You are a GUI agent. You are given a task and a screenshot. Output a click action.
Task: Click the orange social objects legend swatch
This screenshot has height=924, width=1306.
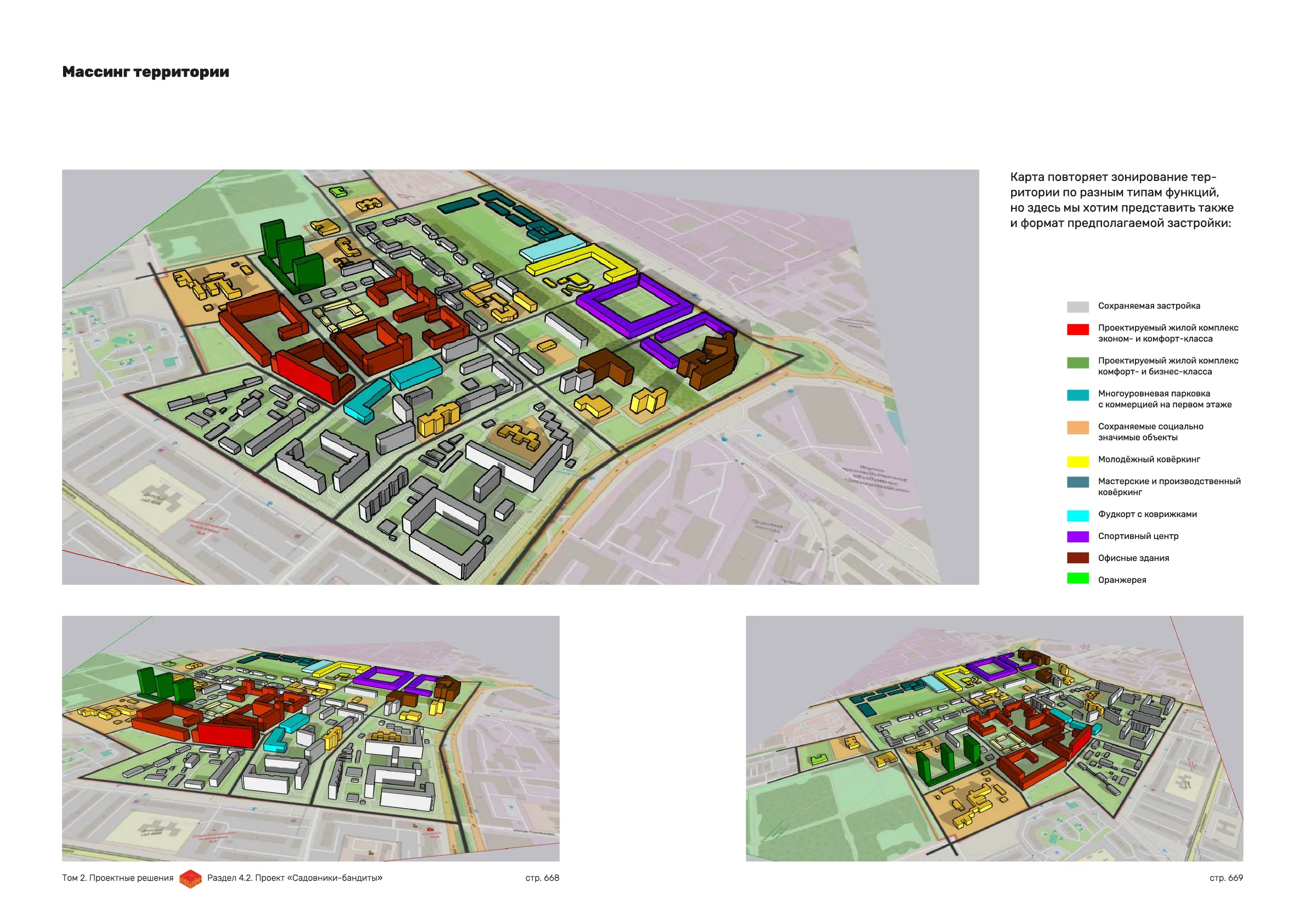[1077, 427]
